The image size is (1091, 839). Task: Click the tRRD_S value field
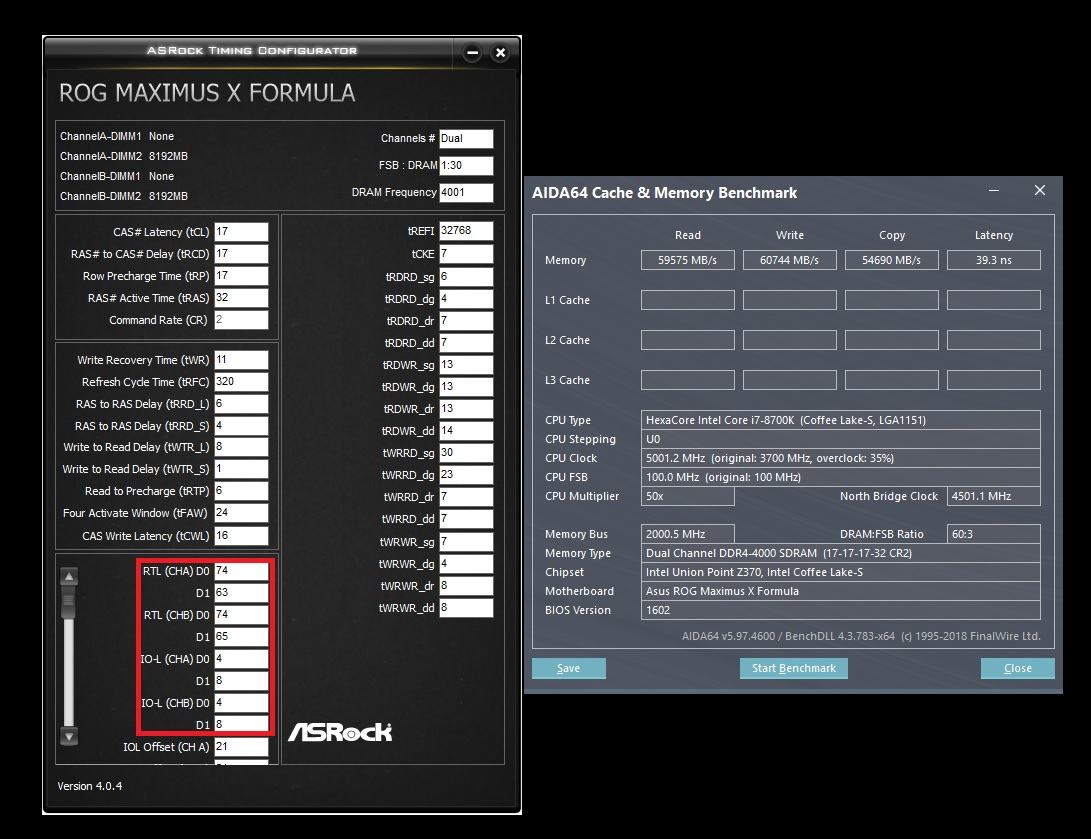point(241,426)
